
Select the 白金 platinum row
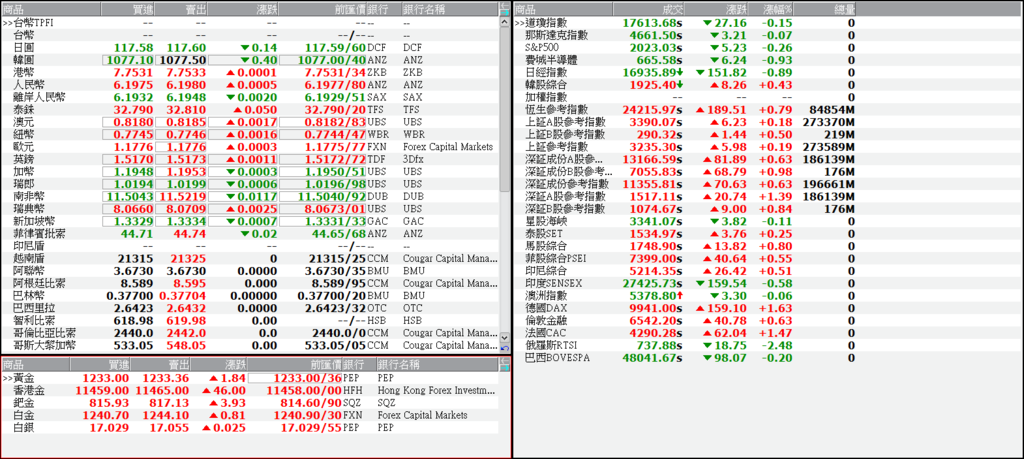pyautogui.click(x=250, y=415)
